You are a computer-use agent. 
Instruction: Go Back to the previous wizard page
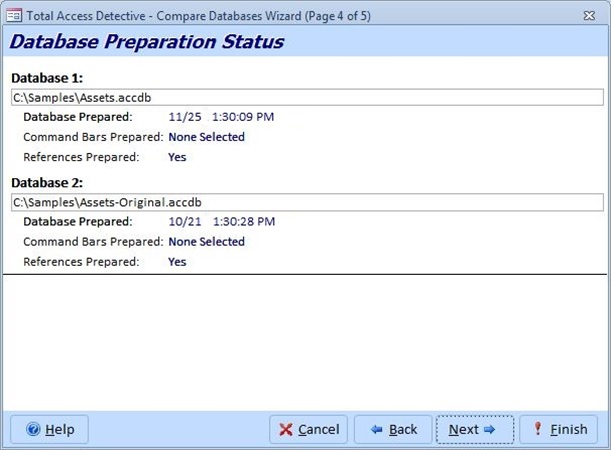(393, 429)
